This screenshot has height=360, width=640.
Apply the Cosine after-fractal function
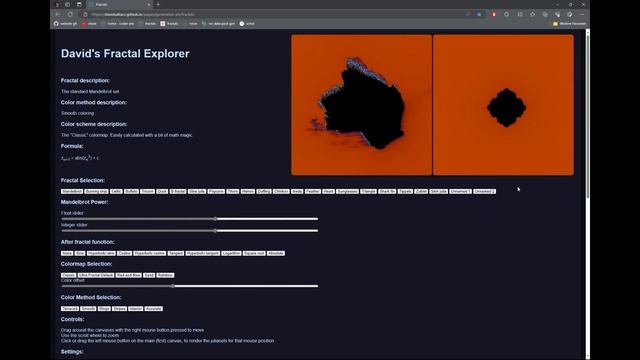coord(124,253)
